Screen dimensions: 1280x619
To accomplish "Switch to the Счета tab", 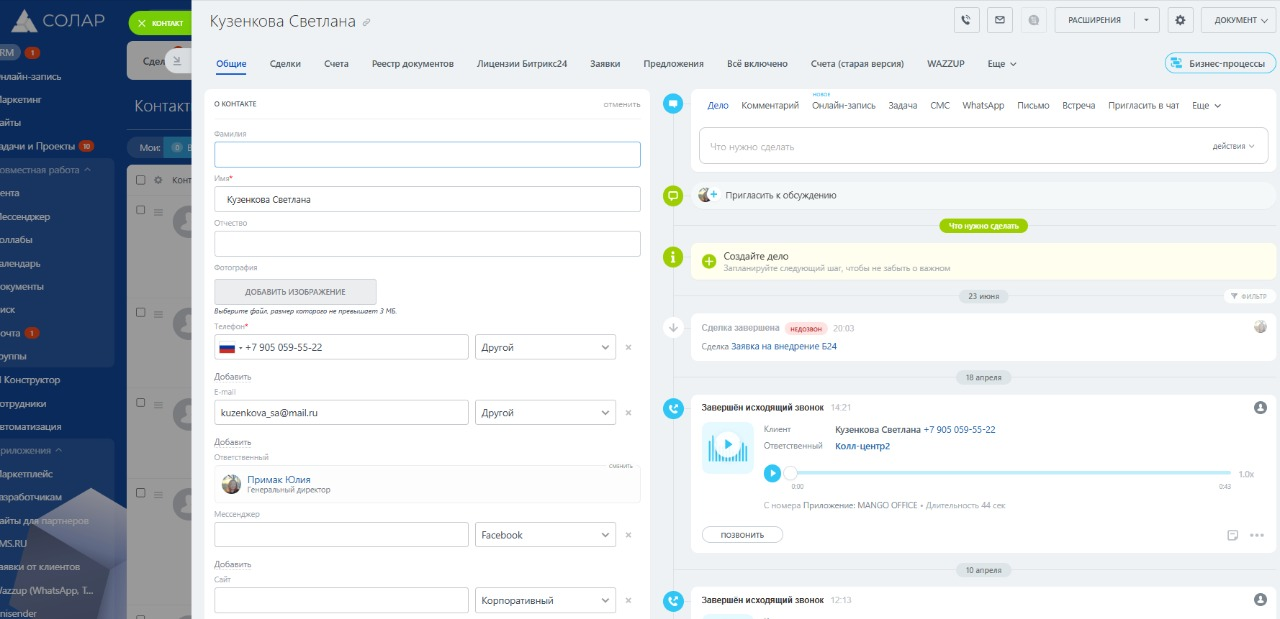I will pyautogui.click(x=336, y=63).
